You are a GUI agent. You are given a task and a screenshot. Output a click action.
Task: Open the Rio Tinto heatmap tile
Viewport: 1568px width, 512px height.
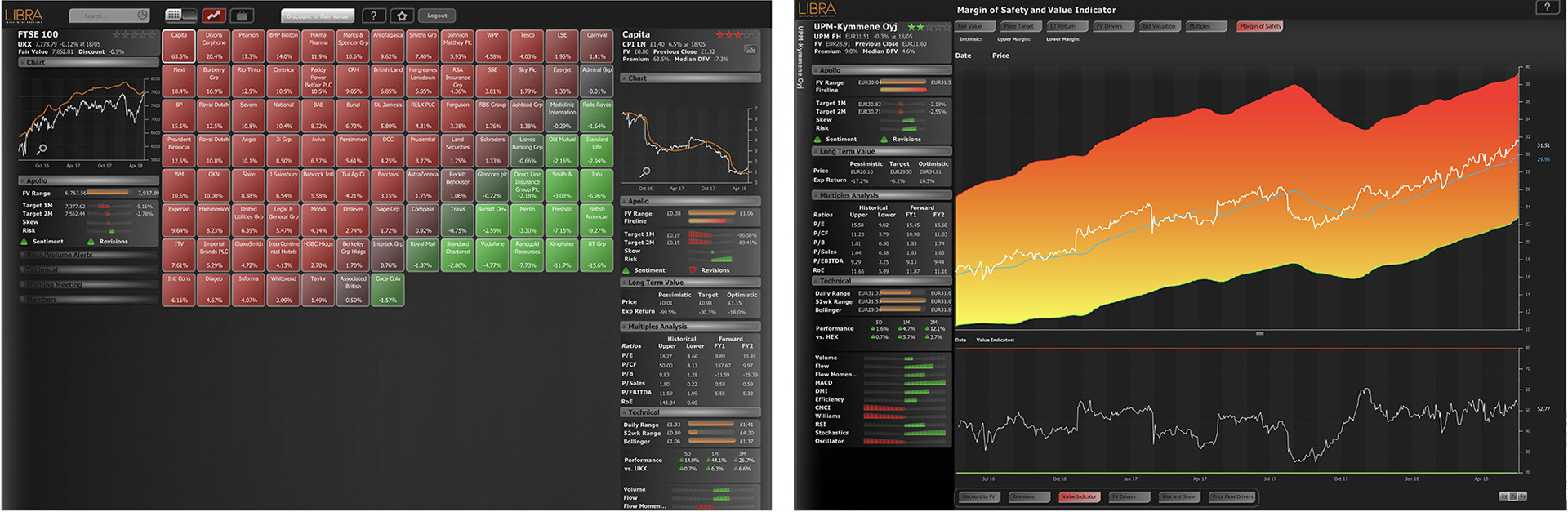(x=248, y=82)
